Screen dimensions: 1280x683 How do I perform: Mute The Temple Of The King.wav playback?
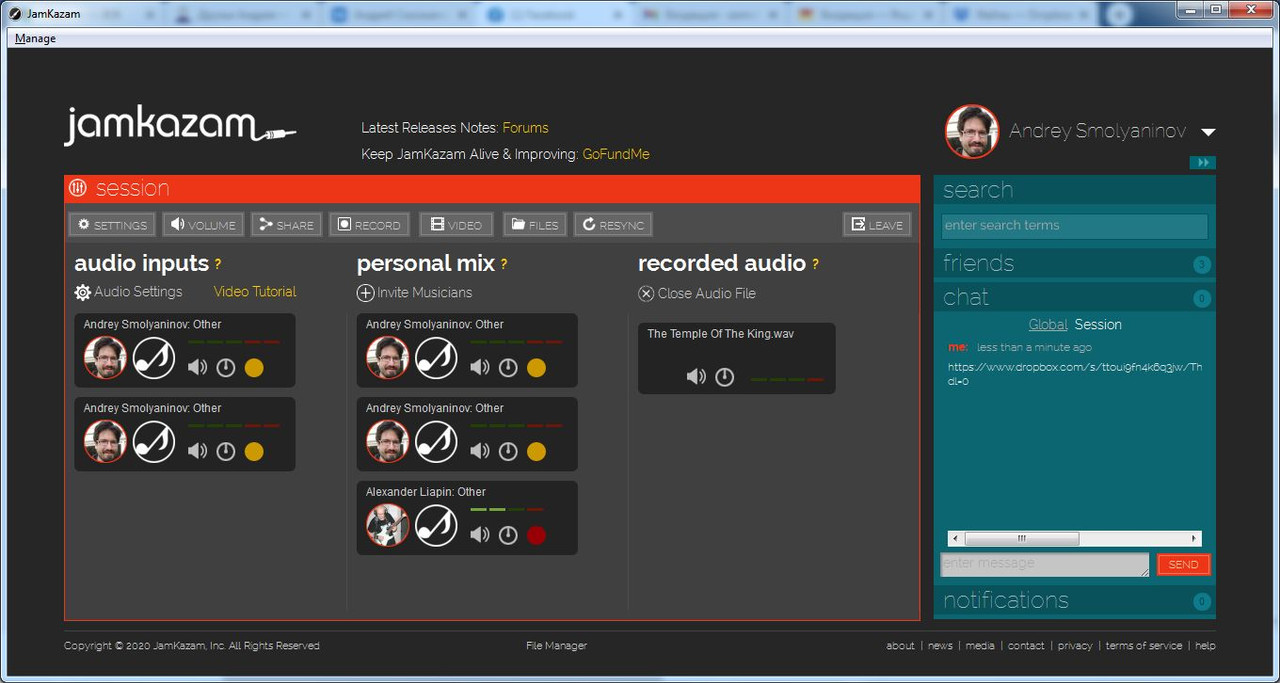696,377
